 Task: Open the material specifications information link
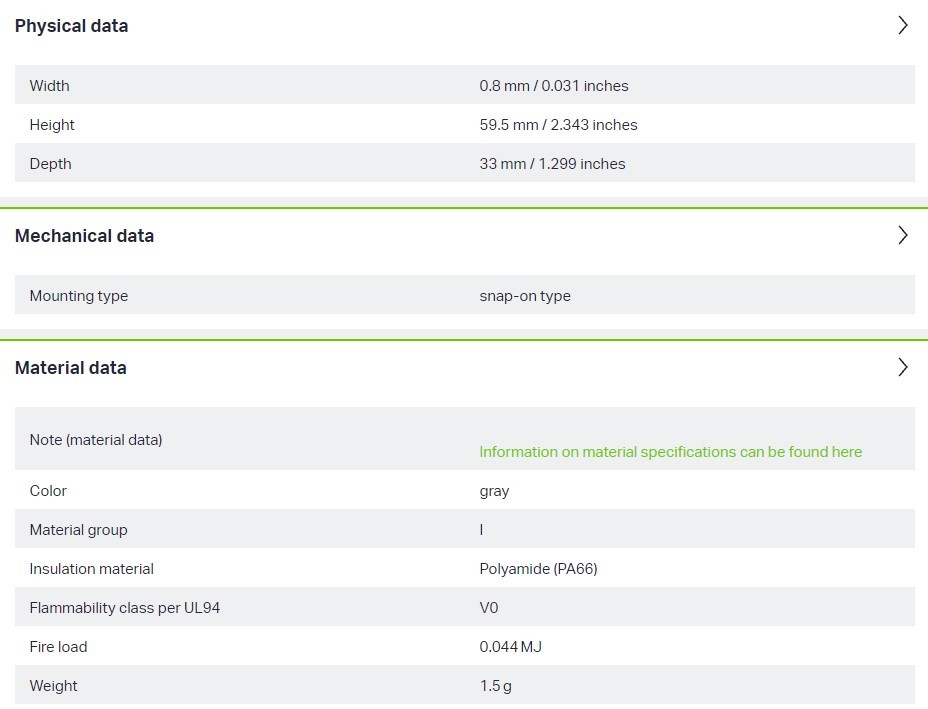[670, 452]
